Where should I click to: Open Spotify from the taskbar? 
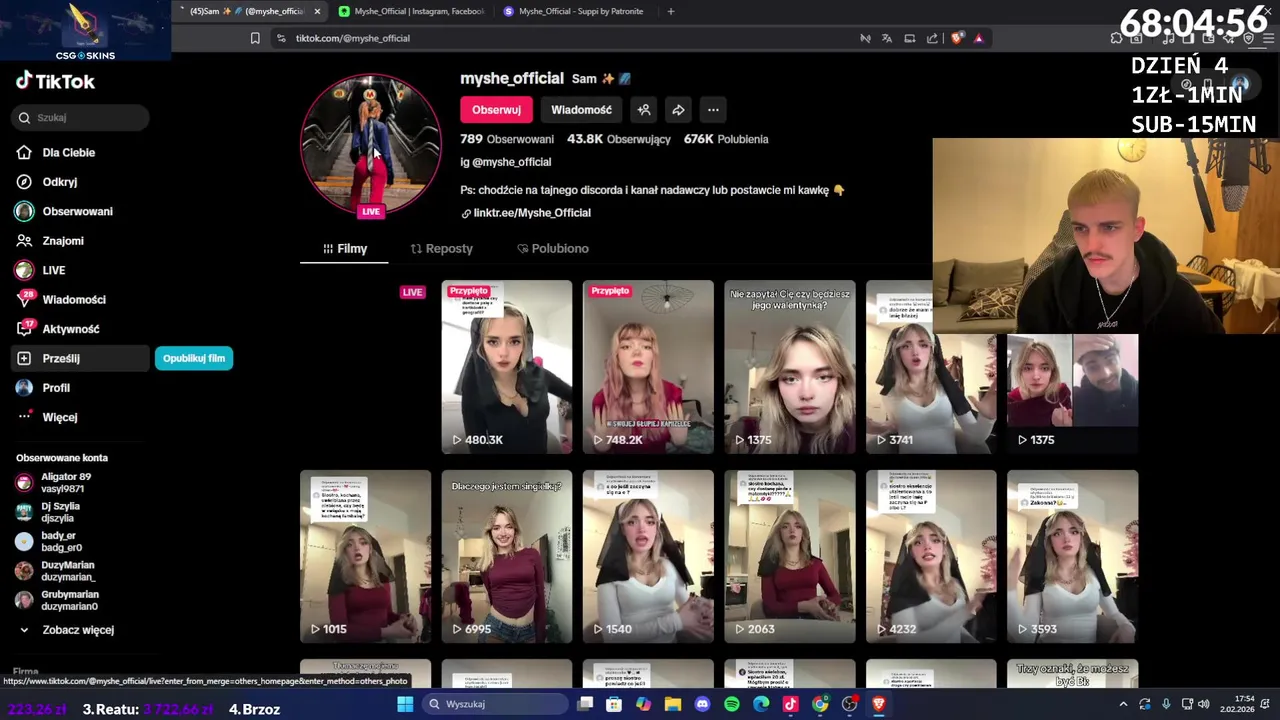732,704
